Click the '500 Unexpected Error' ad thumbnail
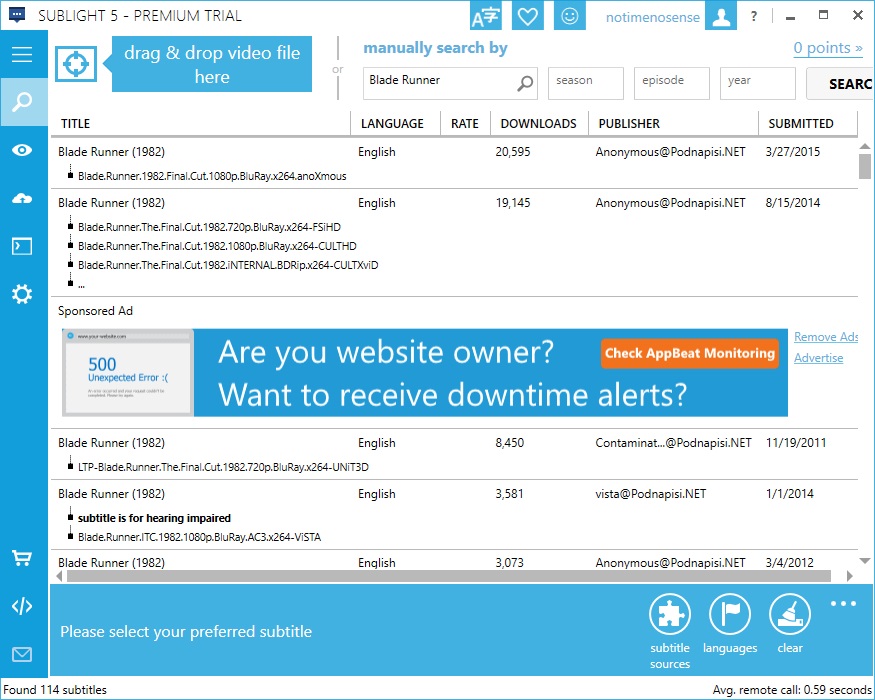Screen dimensions: 875x700 click(128, 372)
